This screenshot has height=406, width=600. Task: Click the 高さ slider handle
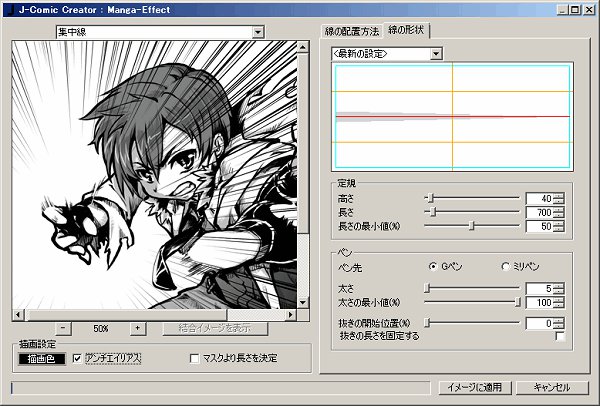click(431, 198)
